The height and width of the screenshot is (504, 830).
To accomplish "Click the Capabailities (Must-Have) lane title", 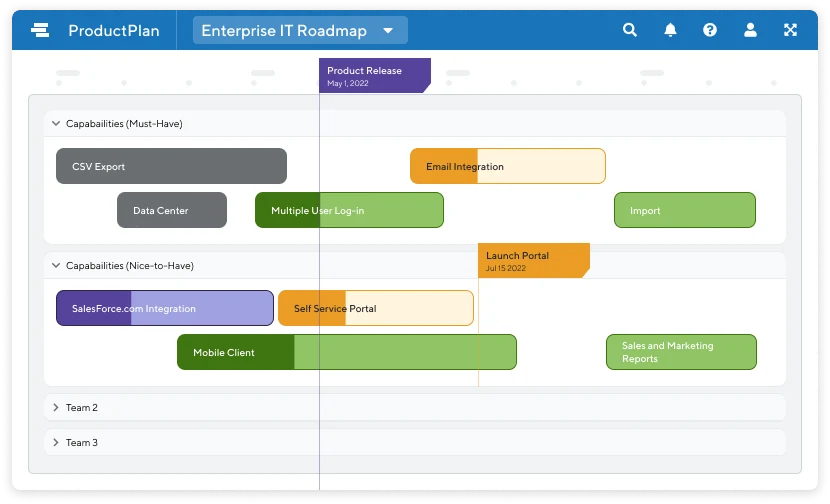I will tap(124, 124).
